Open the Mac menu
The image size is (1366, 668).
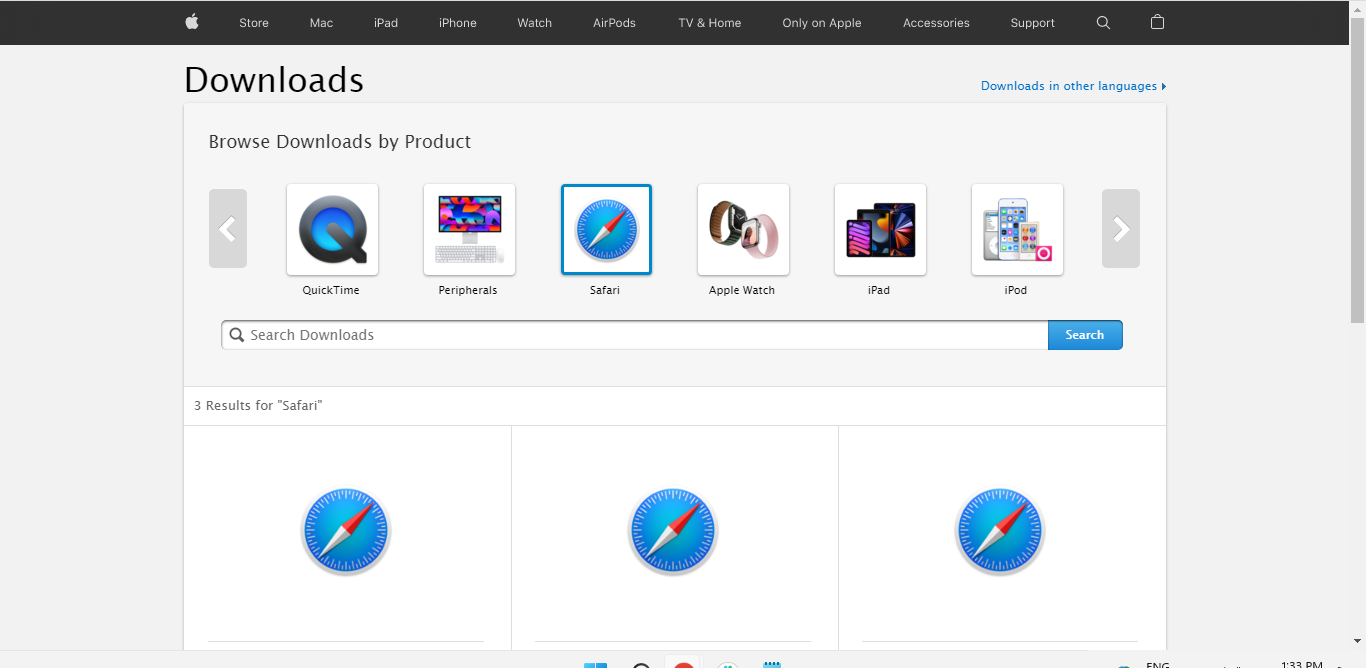[321, 23]
